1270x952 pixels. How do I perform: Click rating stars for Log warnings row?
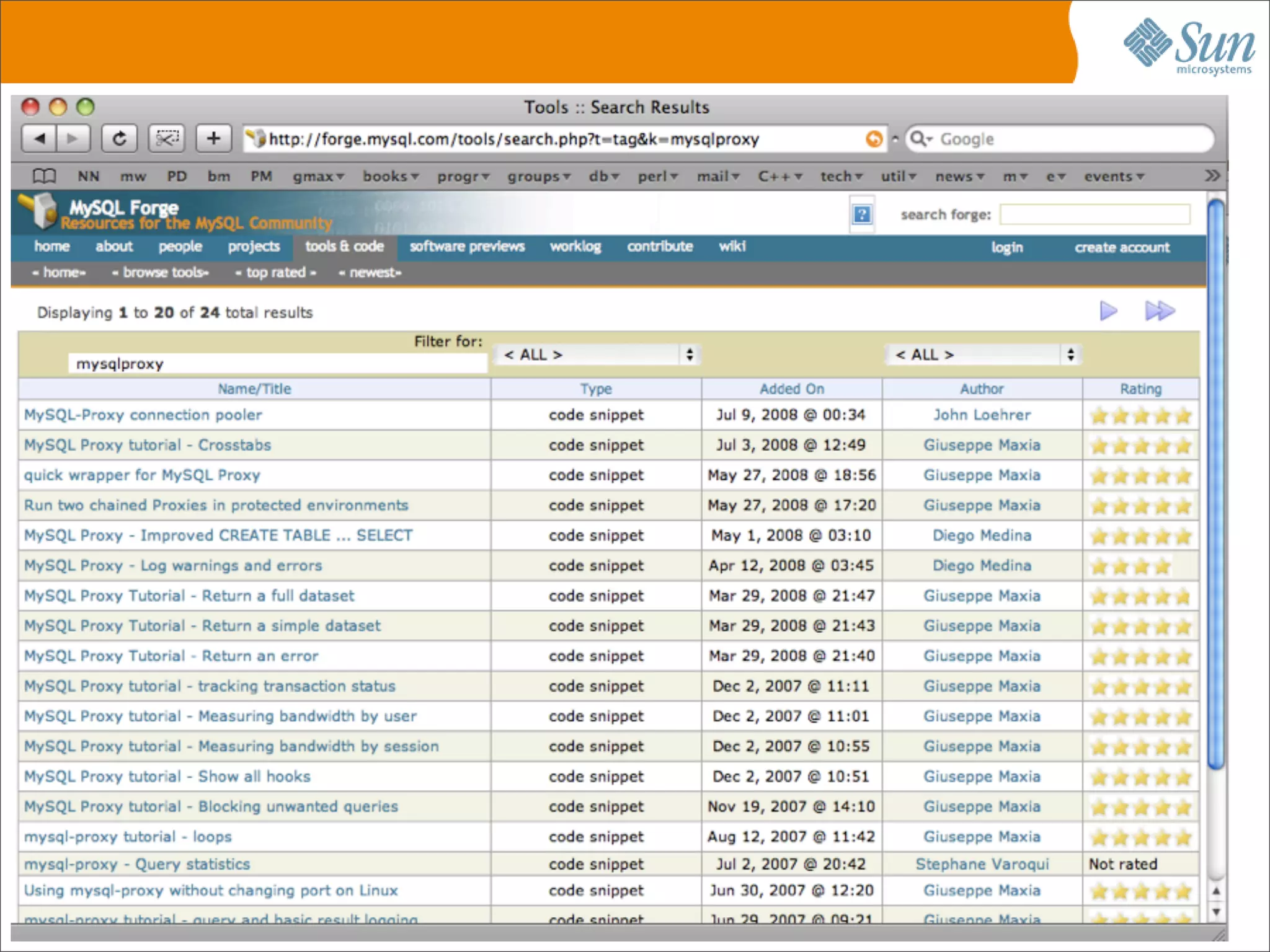tap(1130, 566)
